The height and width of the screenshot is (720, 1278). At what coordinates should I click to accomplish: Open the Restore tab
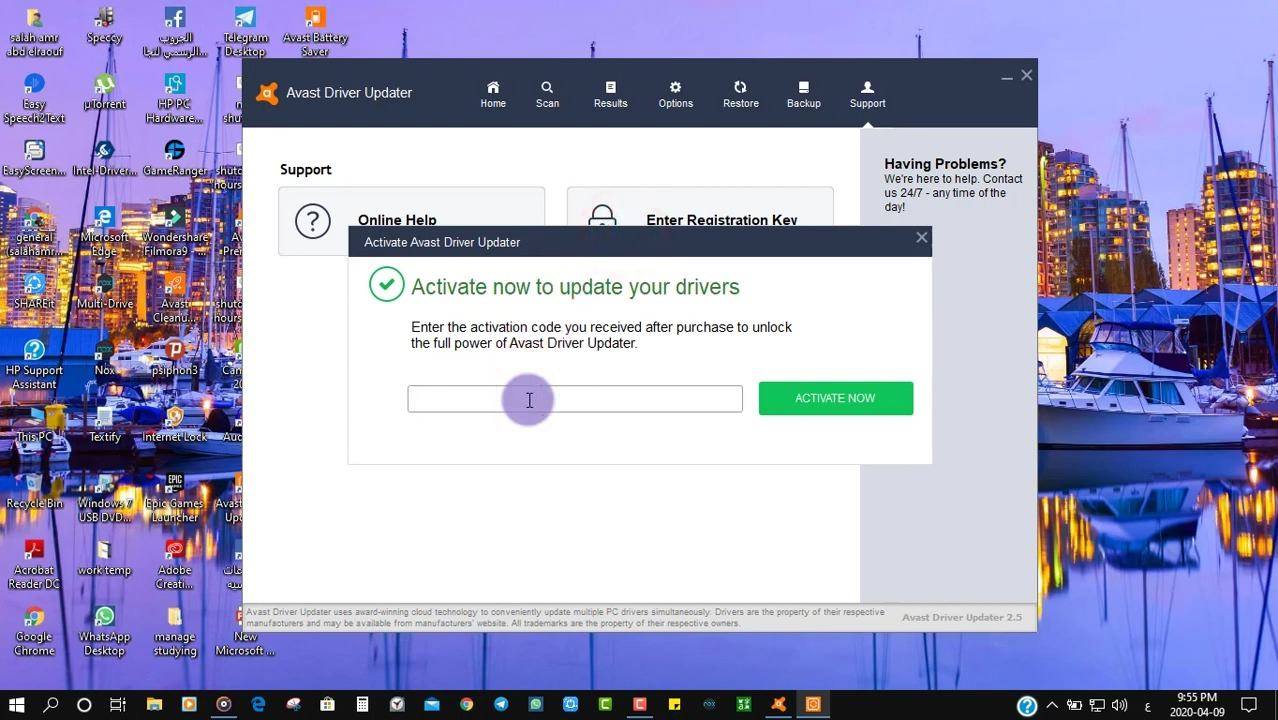click(740, 94)
